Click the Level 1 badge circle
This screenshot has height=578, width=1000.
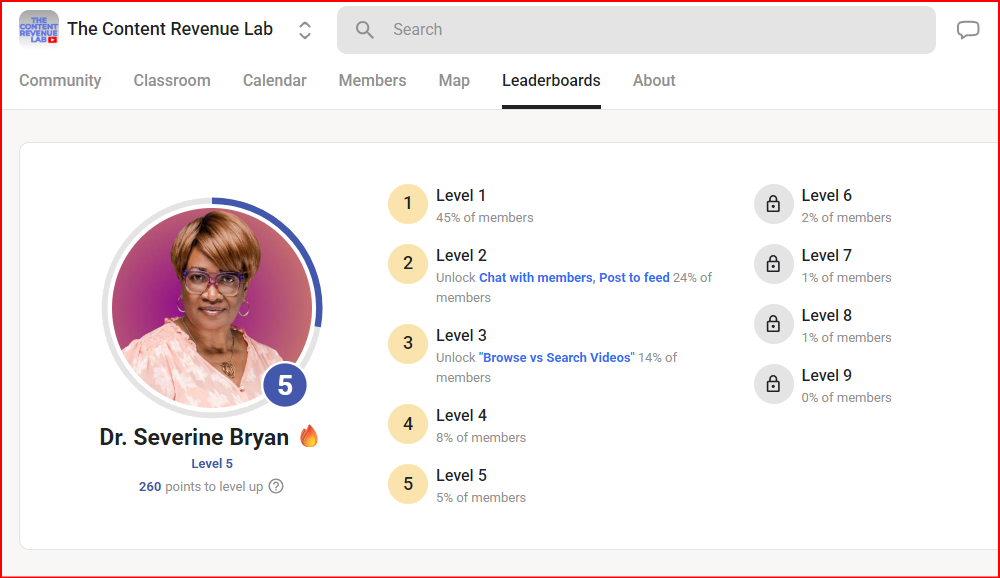(408, 204)
